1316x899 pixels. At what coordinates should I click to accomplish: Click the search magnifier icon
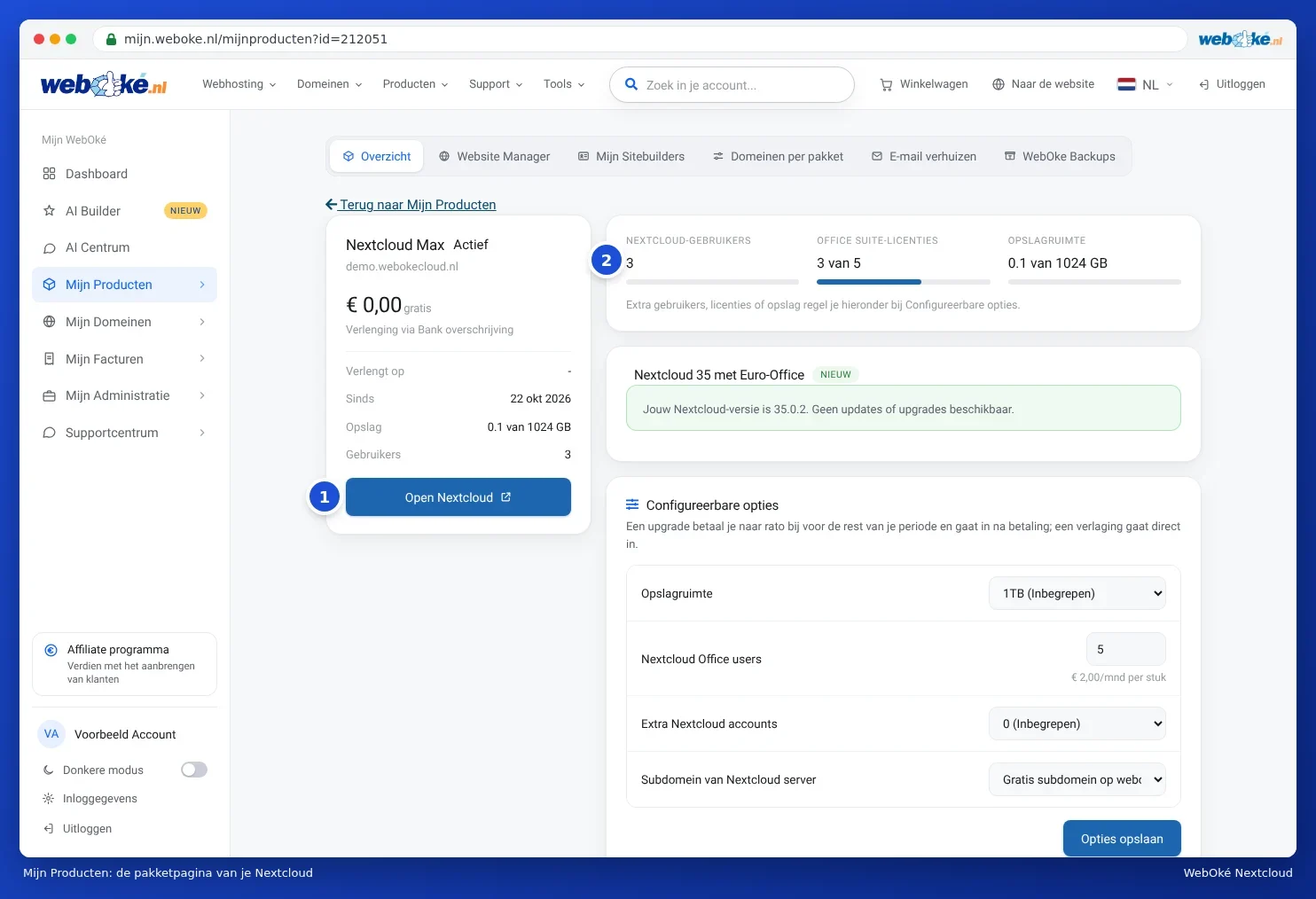631,84
